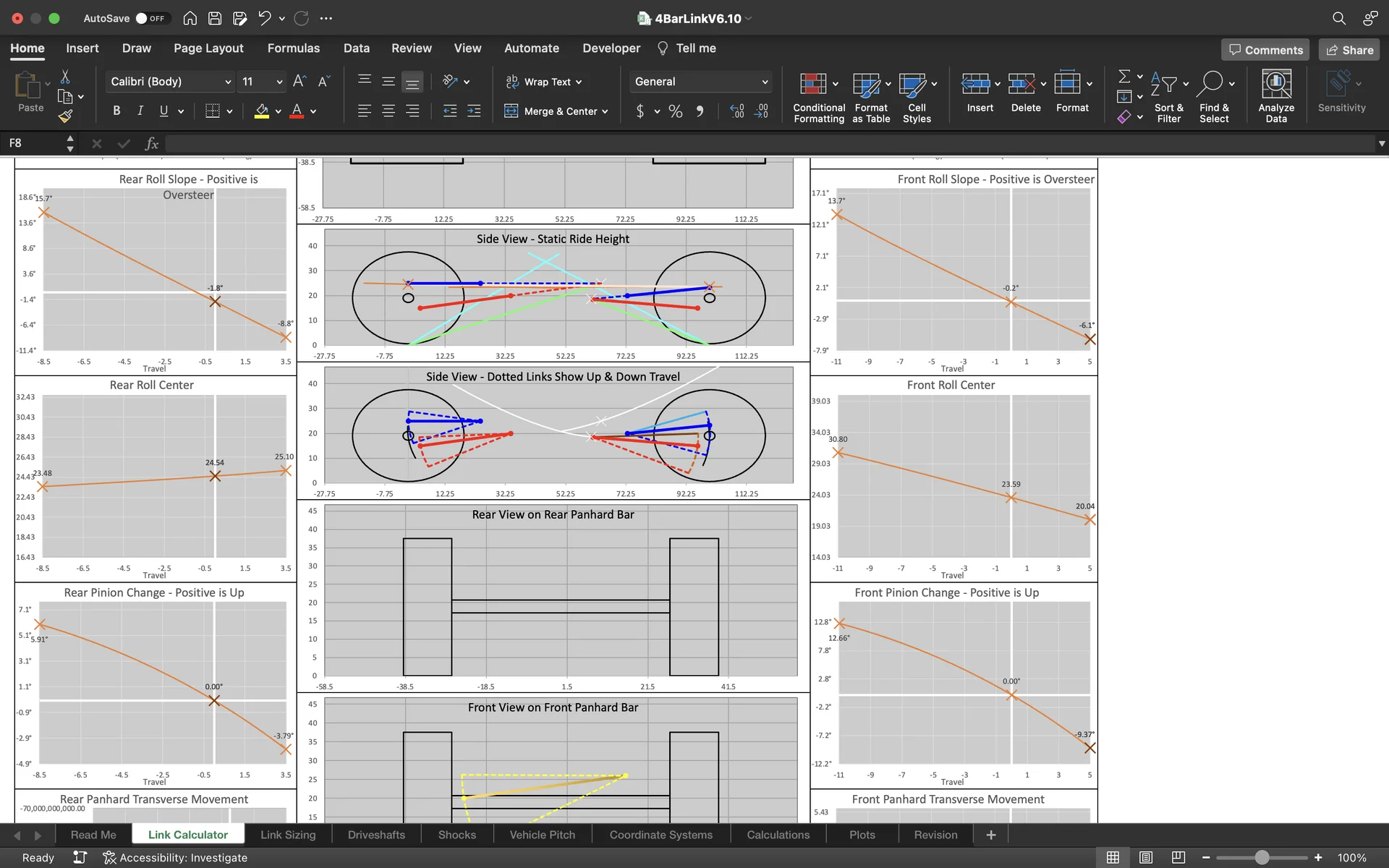Viewport: 1389px width, 868px height.
Task: Click the zoom slider handle
Action: 1262,857
